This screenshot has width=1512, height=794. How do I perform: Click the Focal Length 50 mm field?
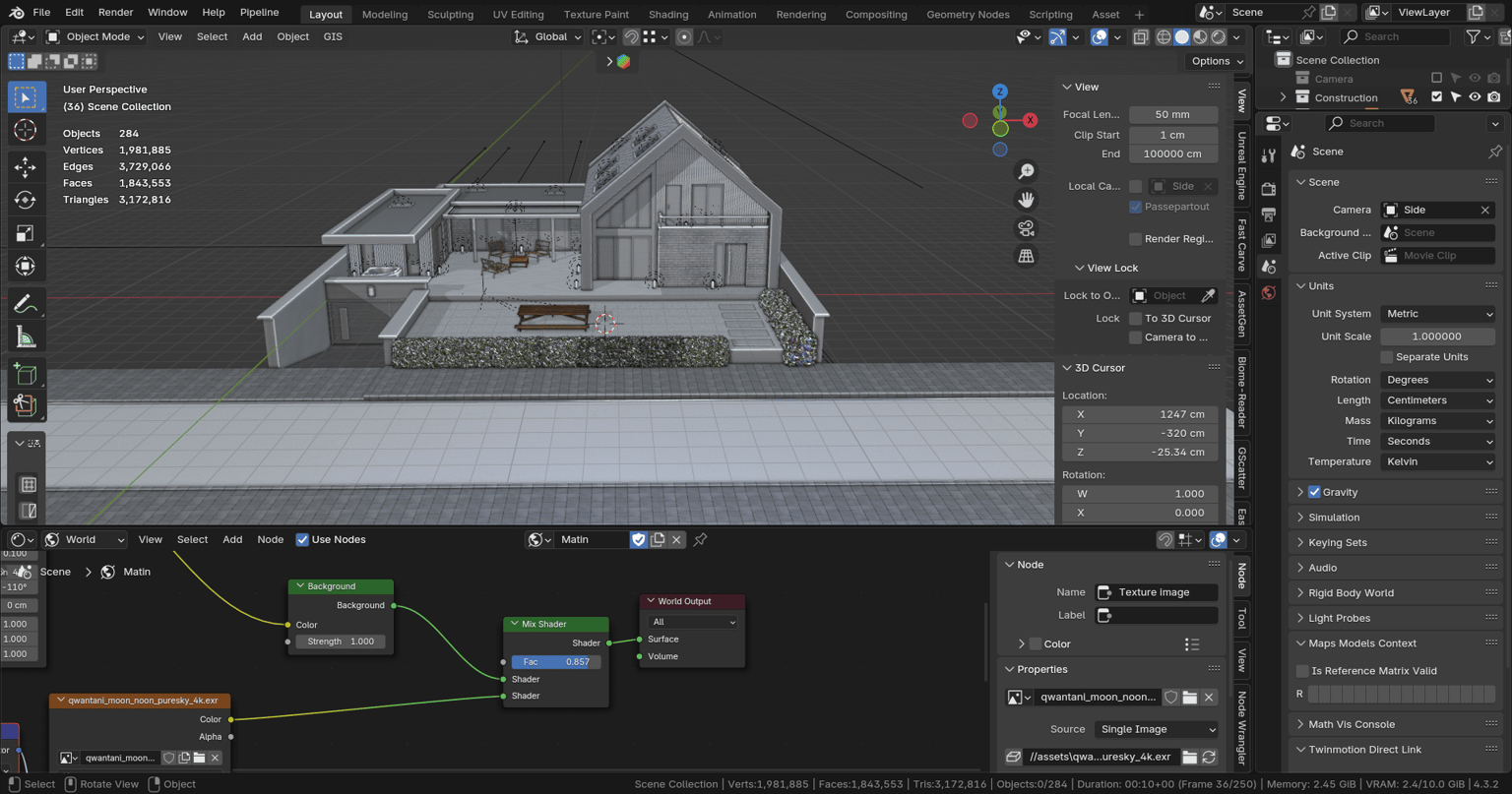coord(1172,114)
